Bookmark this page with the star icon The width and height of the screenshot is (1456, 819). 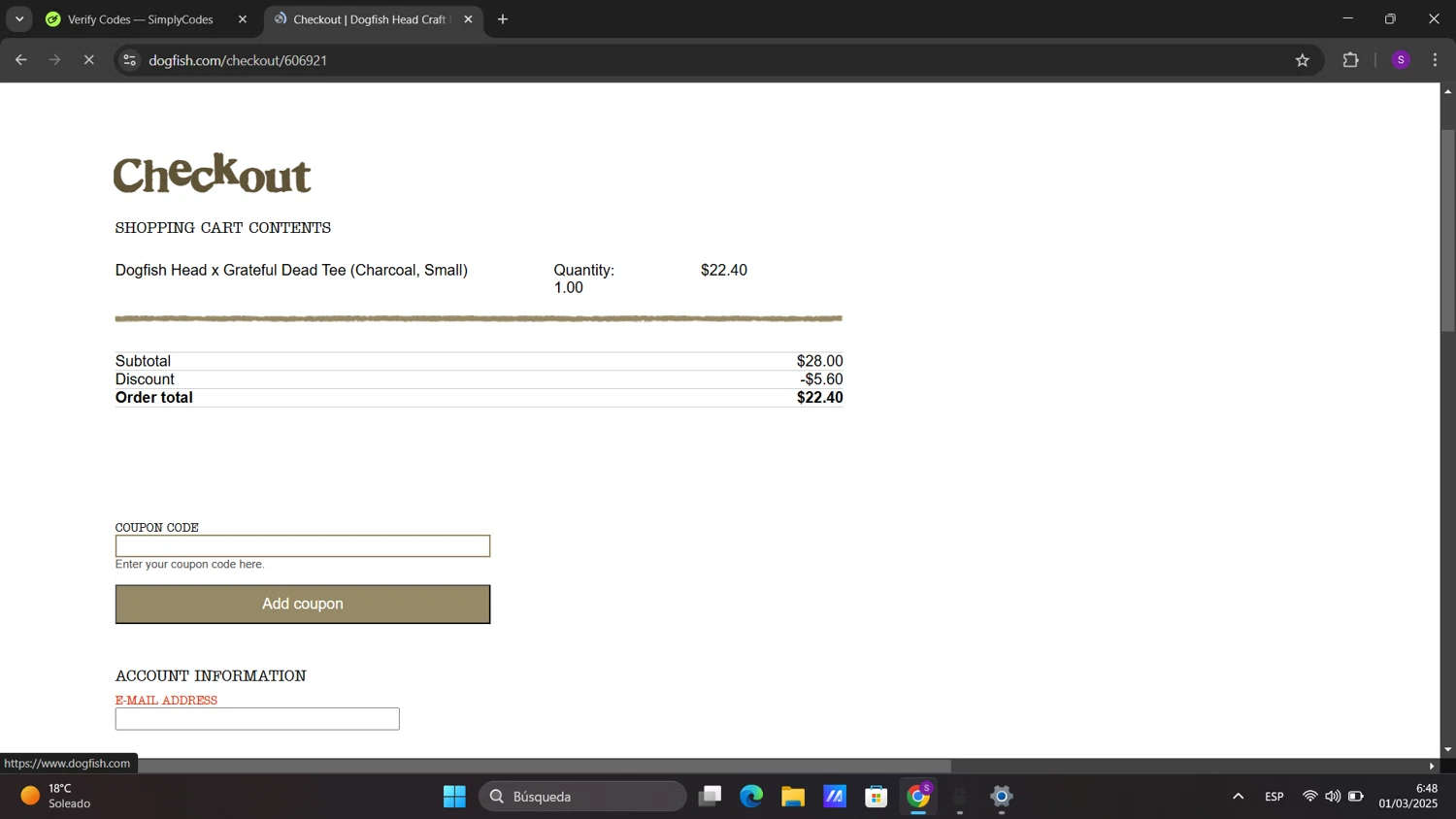pos(1303,60)
